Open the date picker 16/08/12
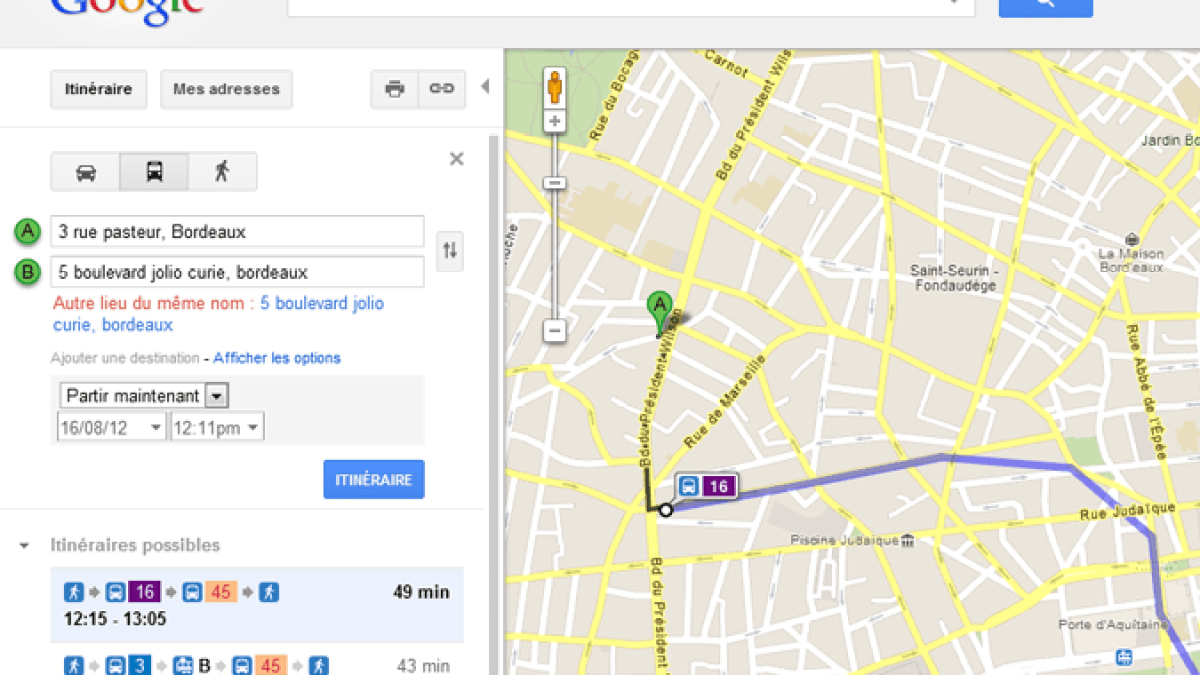Screen dimensions: 1200x675 point(111,428)
